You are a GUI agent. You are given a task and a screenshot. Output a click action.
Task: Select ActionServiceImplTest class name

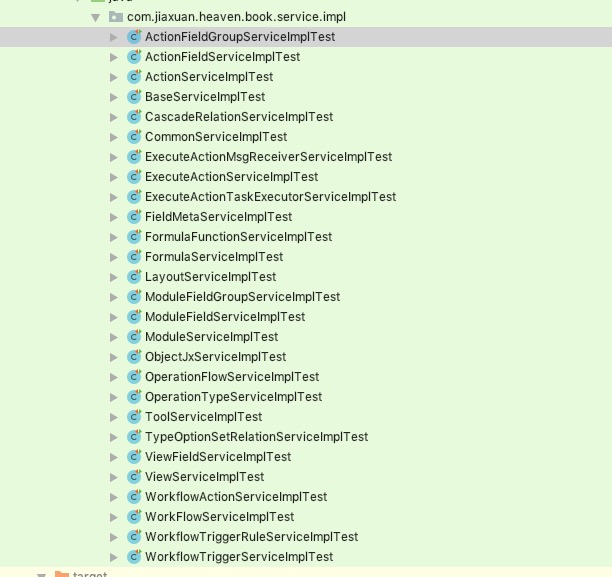(209, 77)
